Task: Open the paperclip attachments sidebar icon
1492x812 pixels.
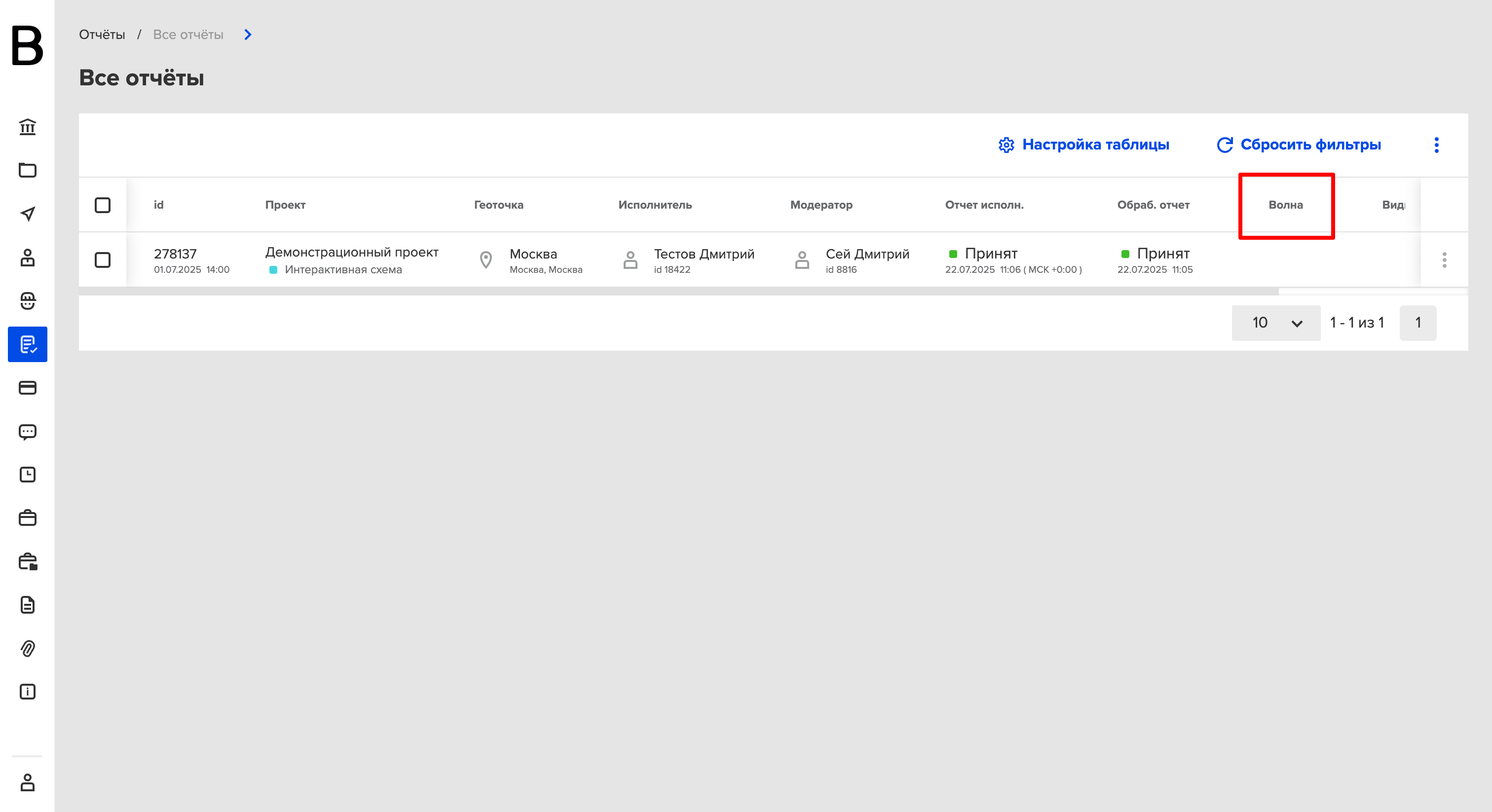Action: tap(27, 648)
